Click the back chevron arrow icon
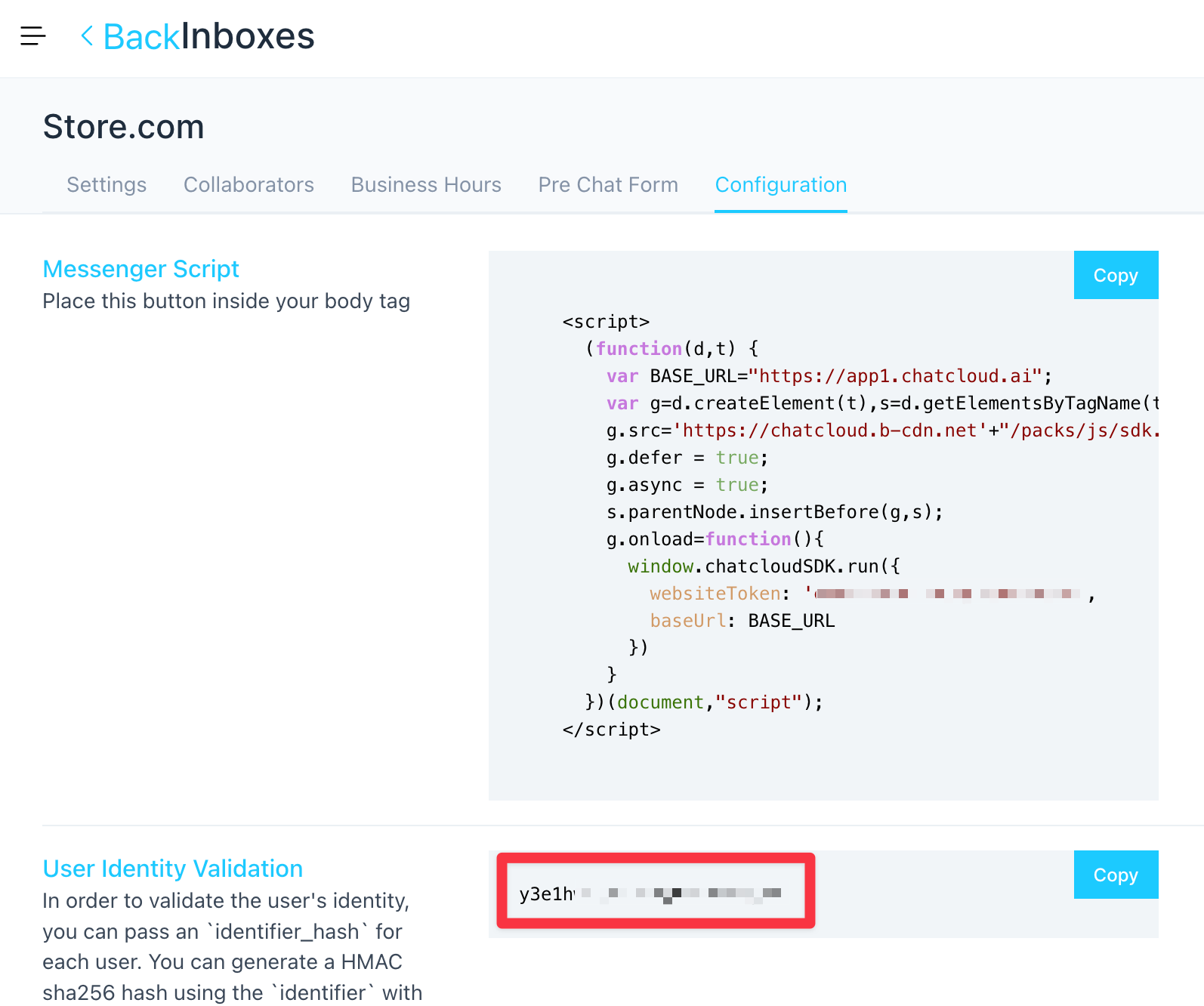The height and width of the screenshot is (1006, 1204). click(87, 35)
